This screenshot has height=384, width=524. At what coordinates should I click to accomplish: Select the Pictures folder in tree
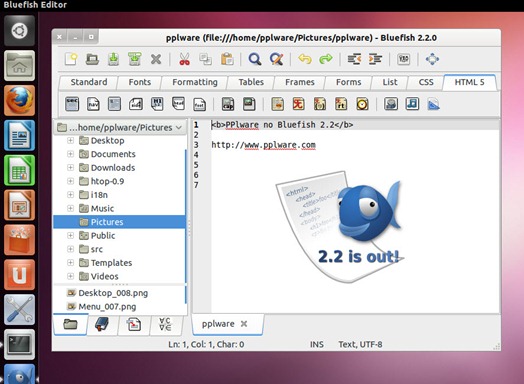[119, 222]
